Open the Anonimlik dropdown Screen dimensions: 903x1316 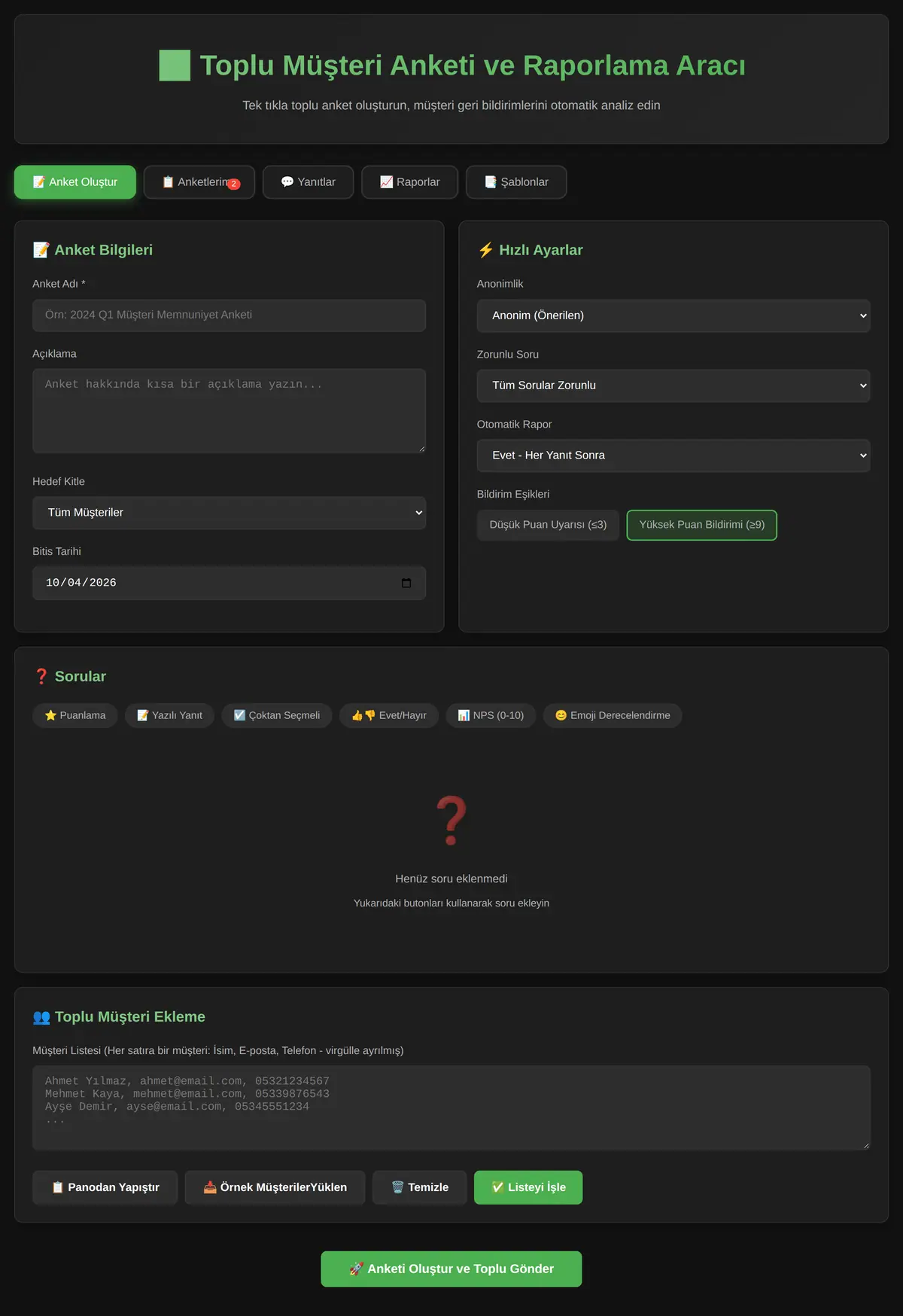click(x=673, y=315)
